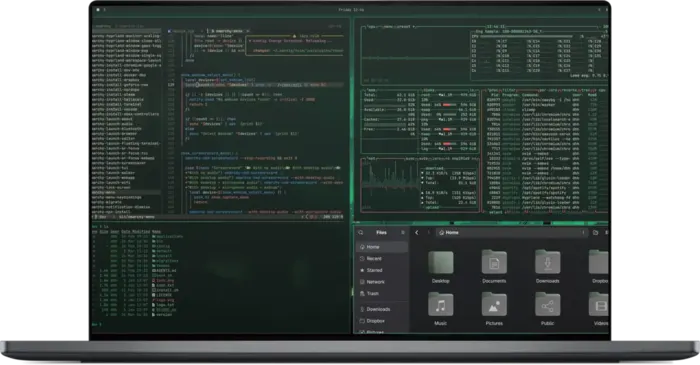Select the Documents folder icon
This screenshot has height=365, width=700.
[494, 262]
